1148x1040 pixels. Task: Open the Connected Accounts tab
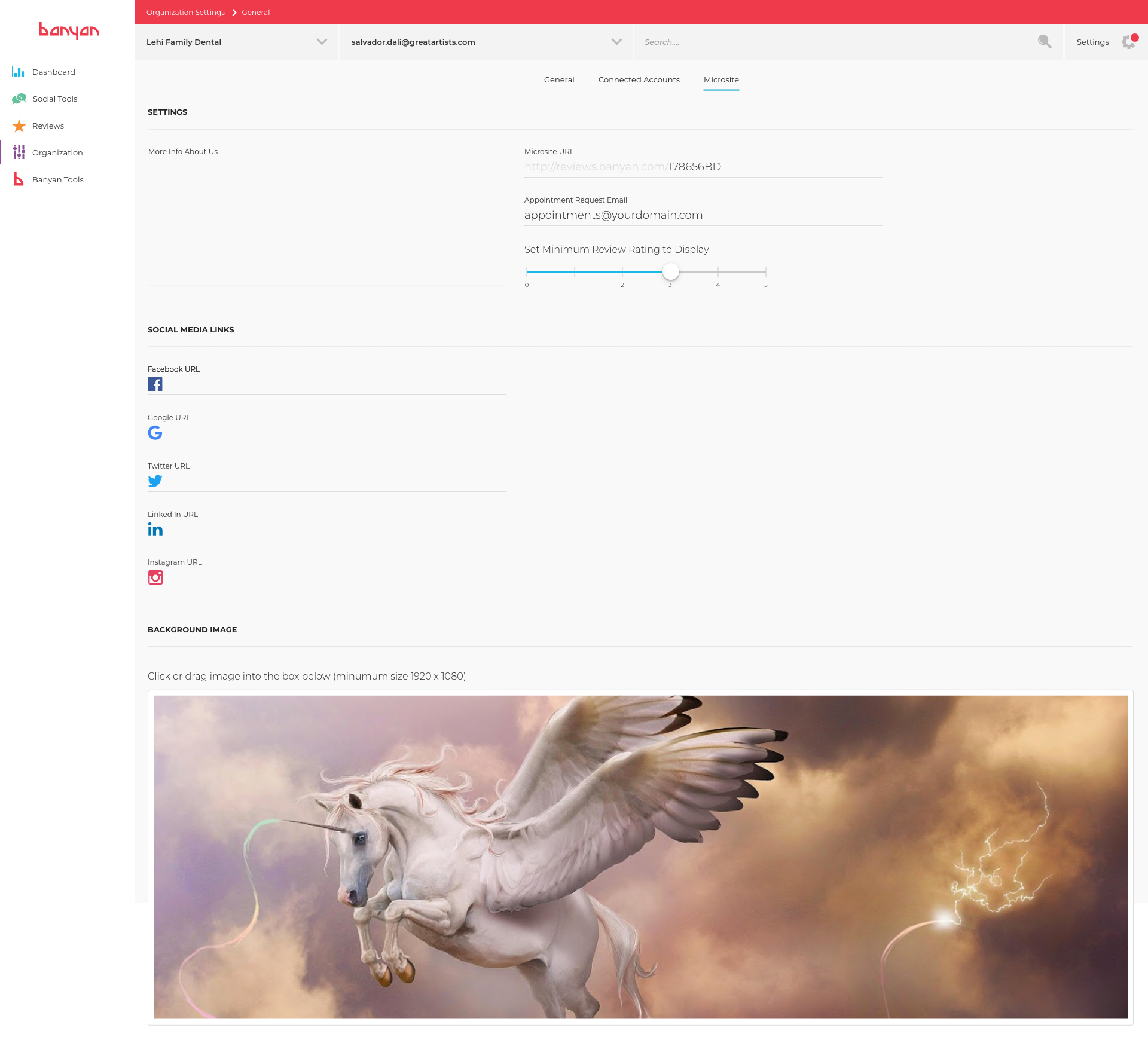[x=639, y=80]
